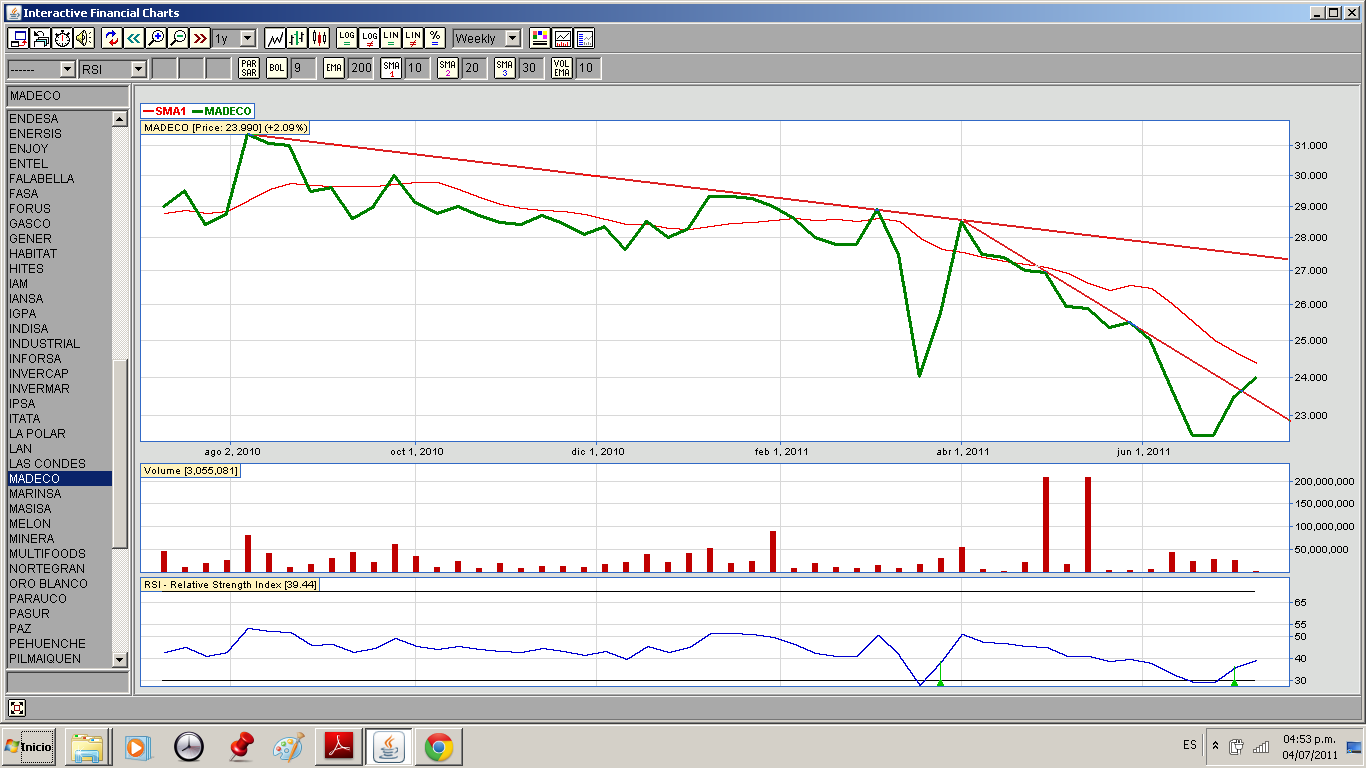Click the VOL EMA period field showing 10
This screenshot has height=768, width=1366.
tap(589, 68)
